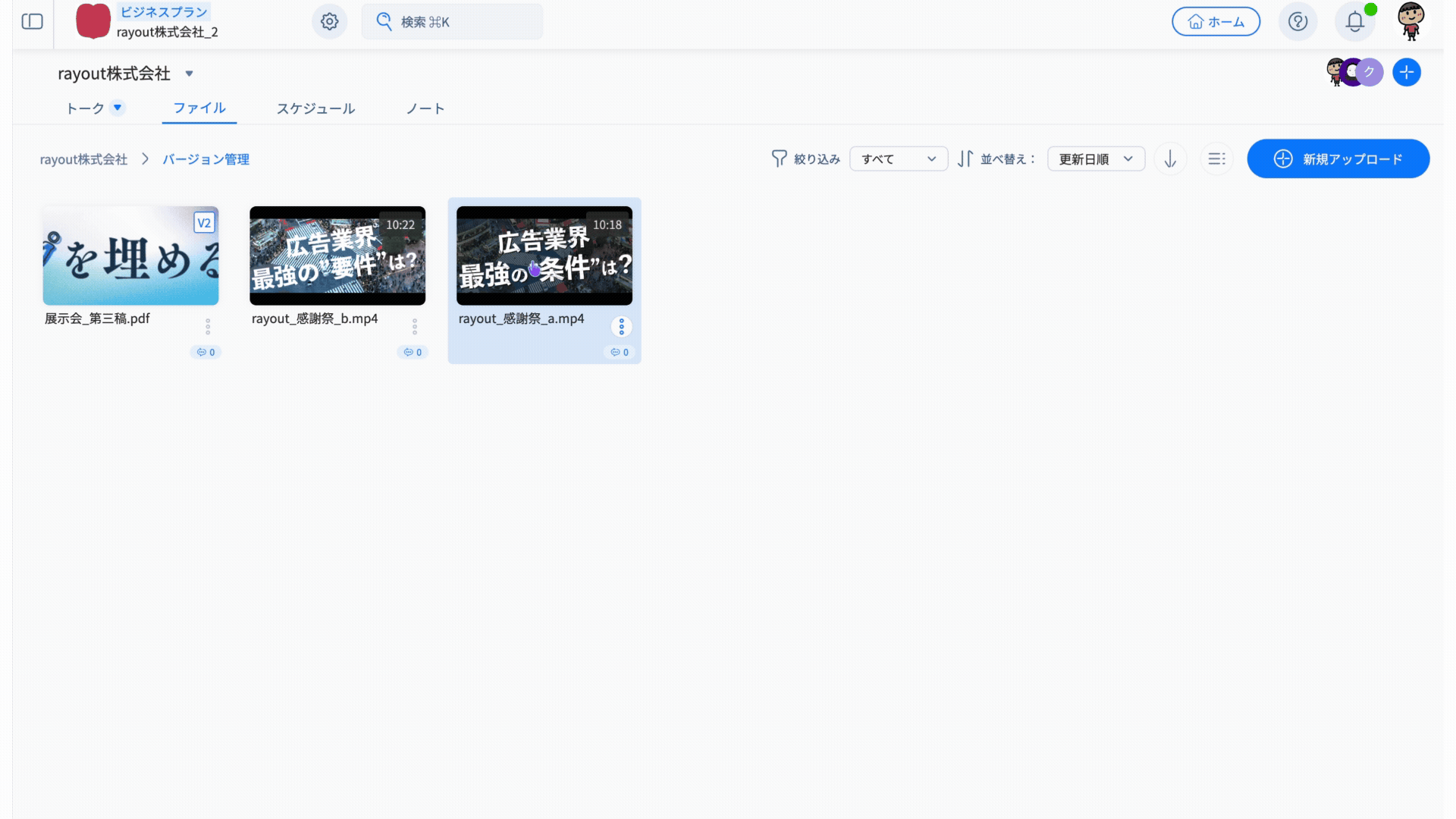Click the search field 検索

tap(452, 21)
